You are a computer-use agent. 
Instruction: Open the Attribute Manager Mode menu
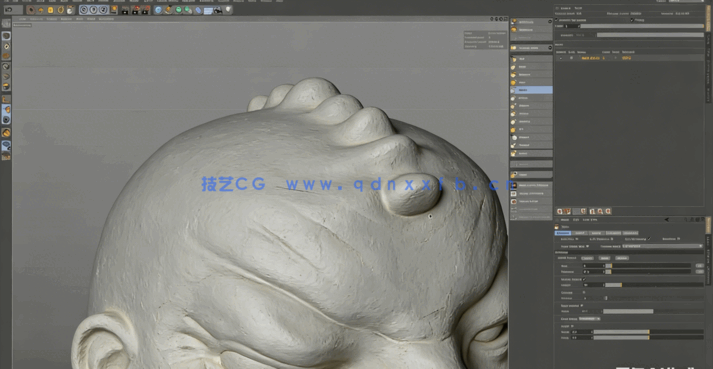click(x=566, y=220)
